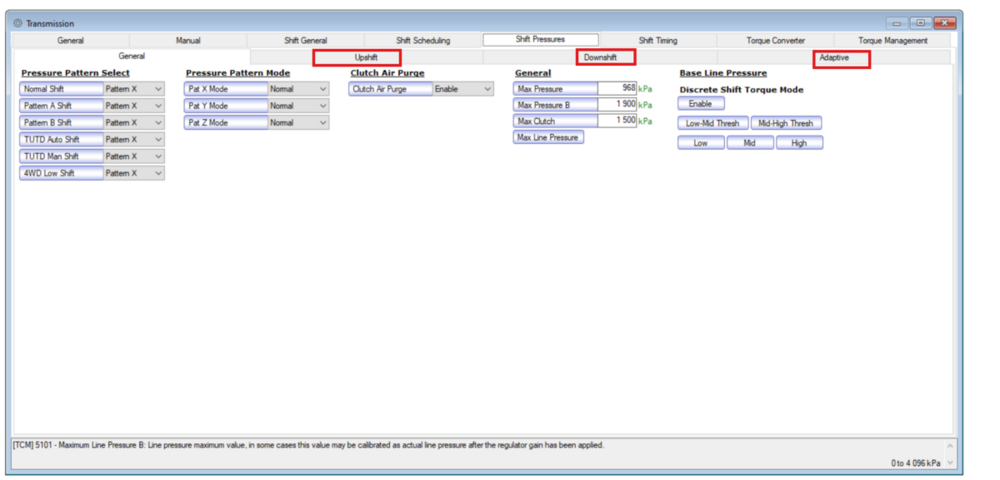Click the Mid-High Thresh button
1000x480 pixels.
coord(785,124)
